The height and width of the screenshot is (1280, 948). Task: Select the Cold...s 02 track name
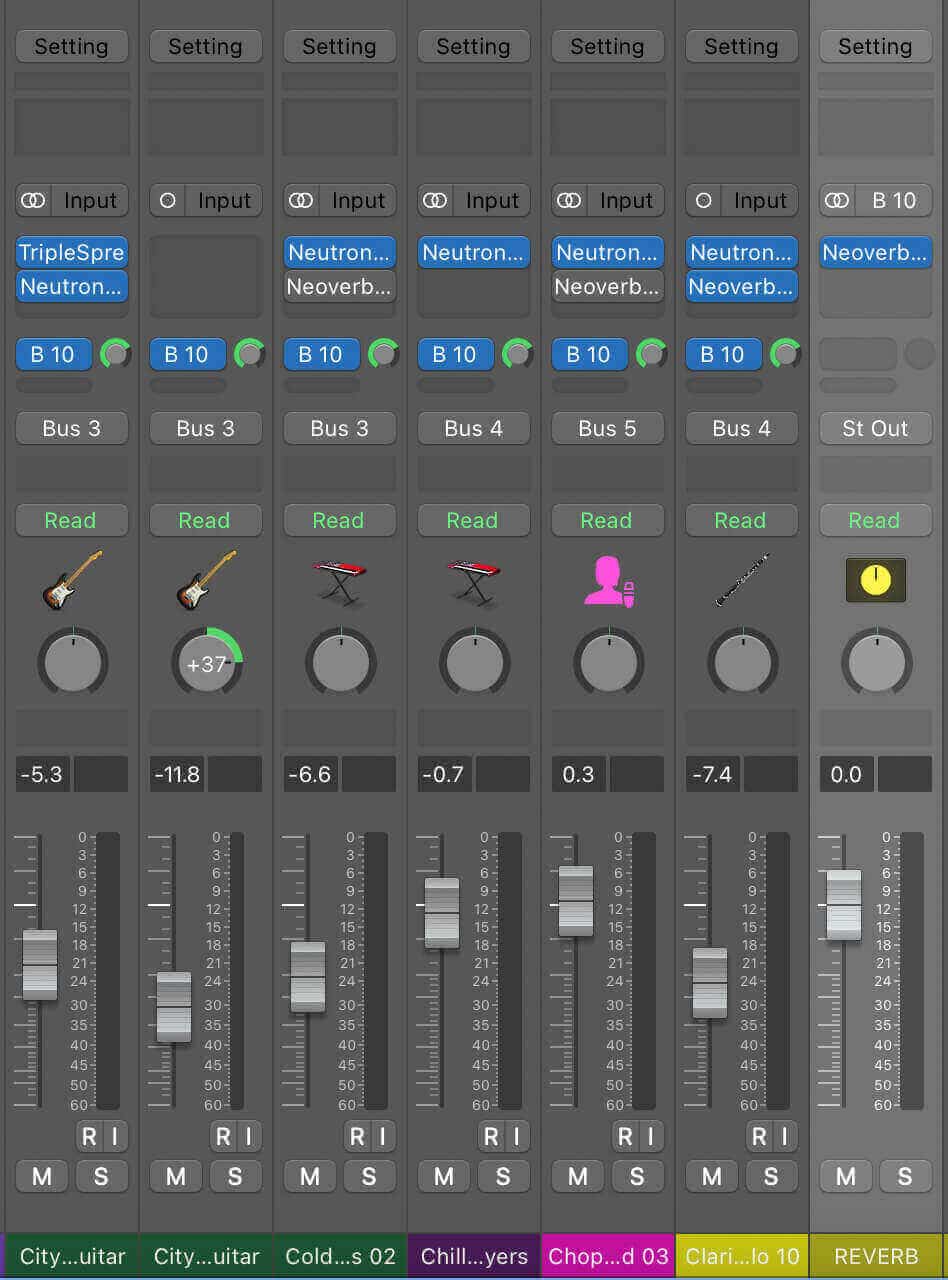point(339,1256)
